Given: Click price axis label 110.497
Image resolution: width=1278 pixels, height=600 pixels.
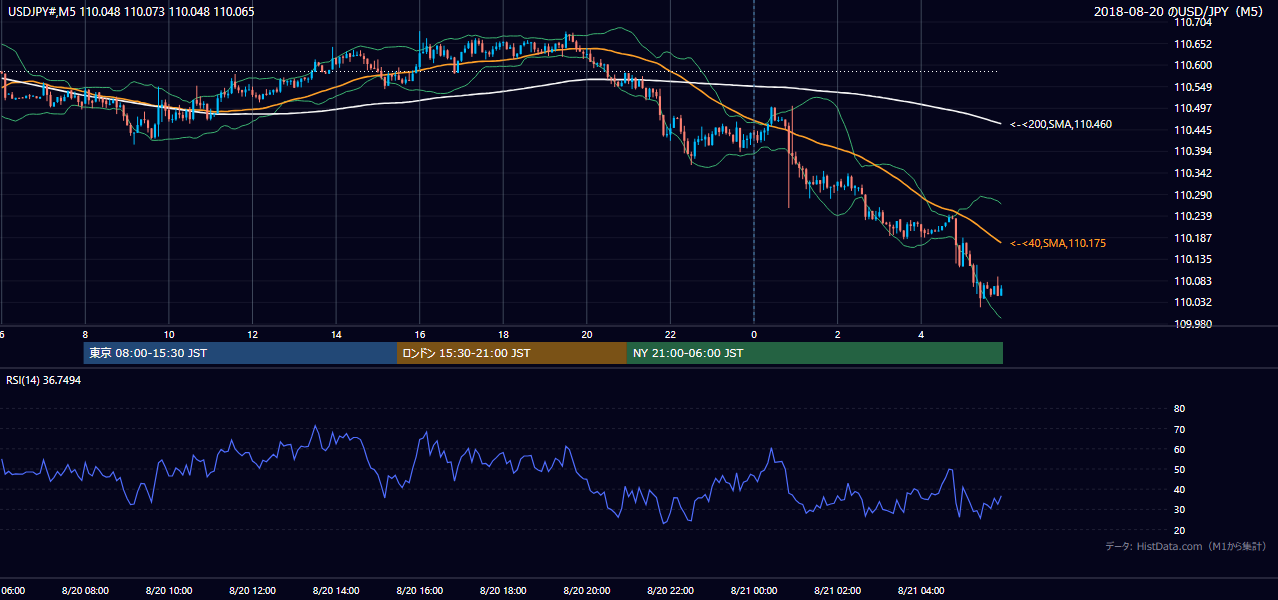Looking at the screenshot, I should point(1193,108).
